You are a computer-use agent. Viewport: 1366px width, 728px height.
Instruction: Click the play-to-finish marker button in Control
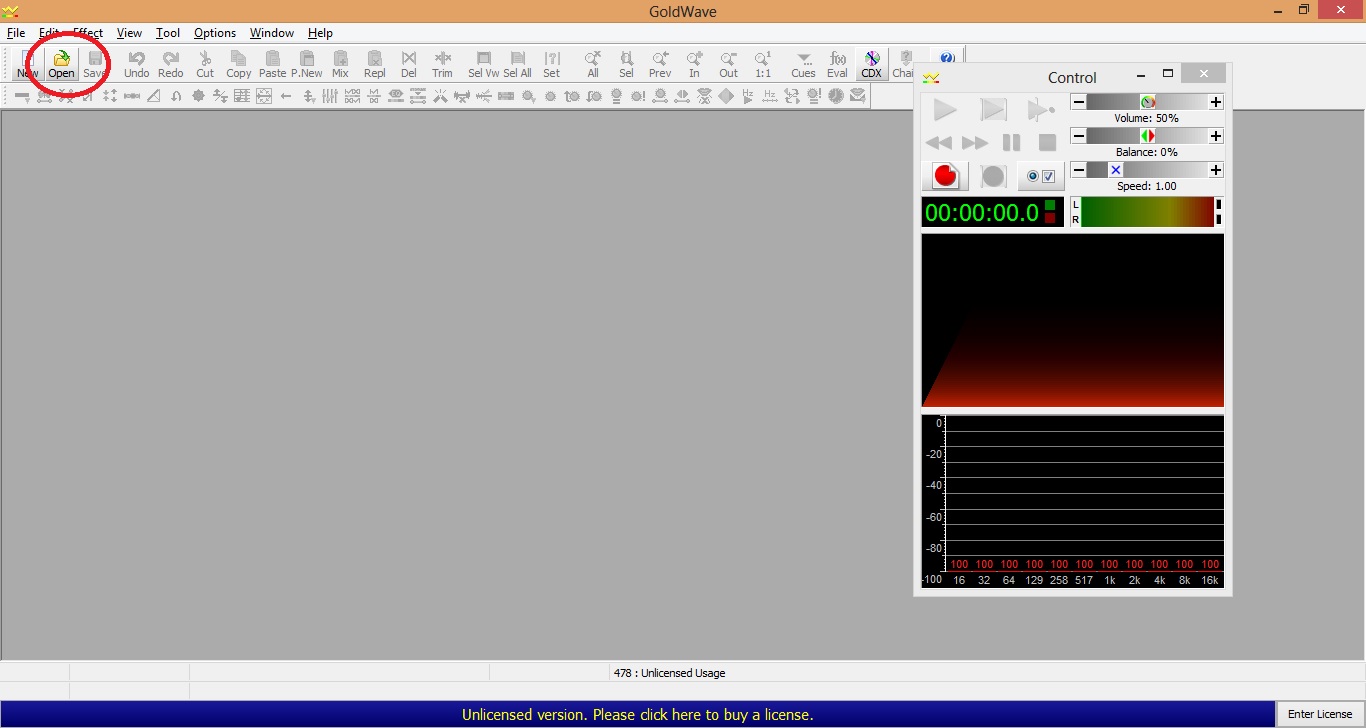pos(1041,110)
